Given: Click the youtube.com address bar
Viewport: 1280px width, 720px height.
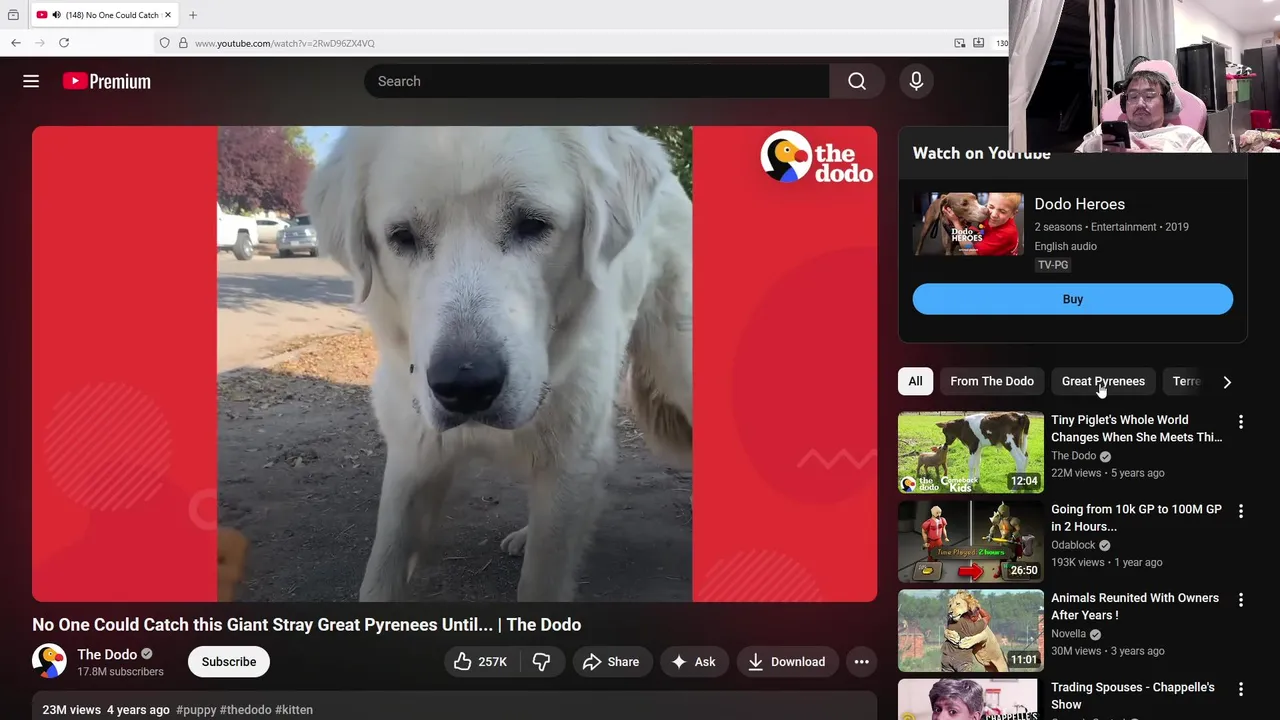Looking at the screenshot, I should click(x=285, y=43).
